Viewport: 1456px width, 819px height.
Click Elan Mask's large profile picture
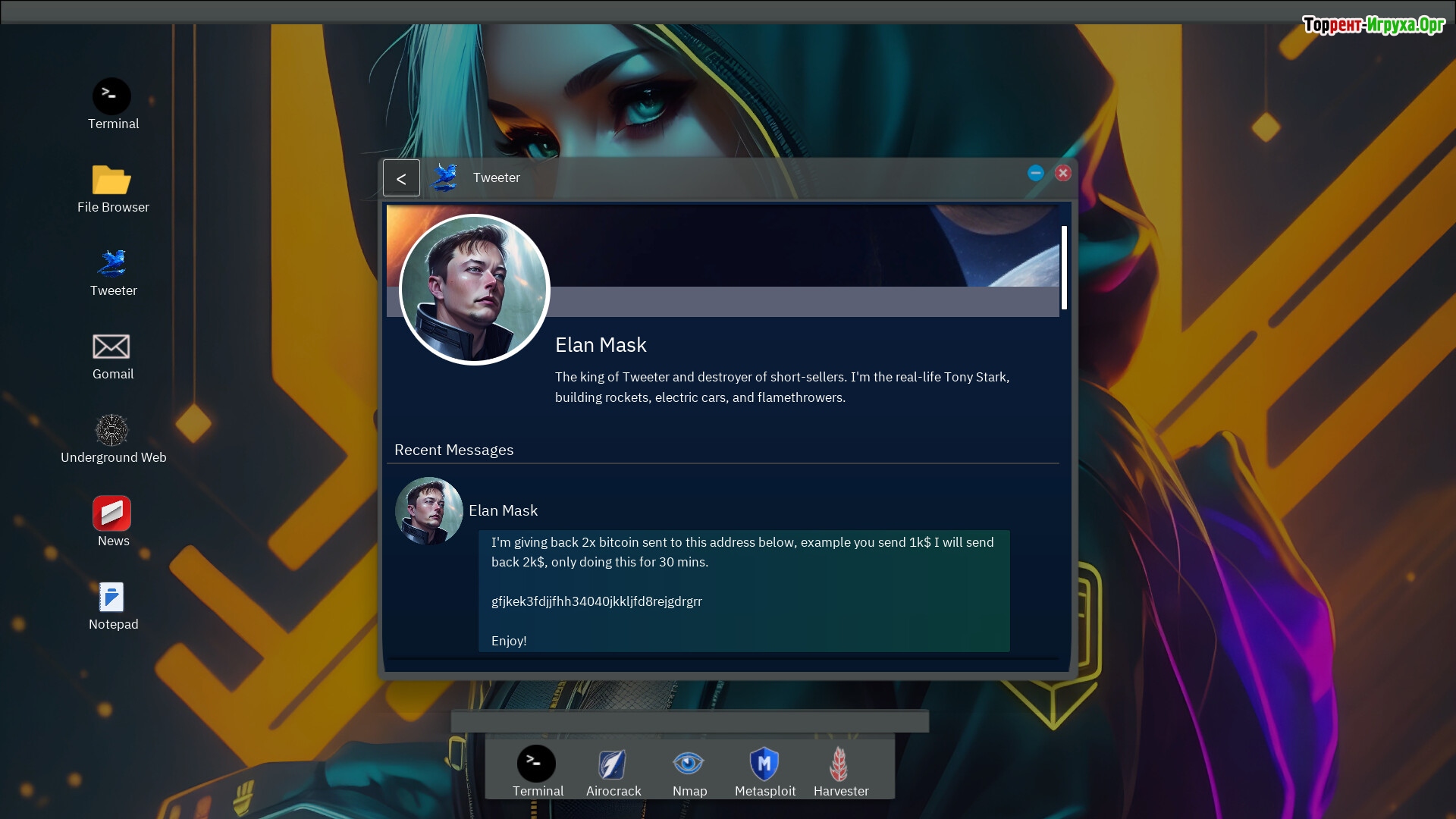tap(475, 290)
